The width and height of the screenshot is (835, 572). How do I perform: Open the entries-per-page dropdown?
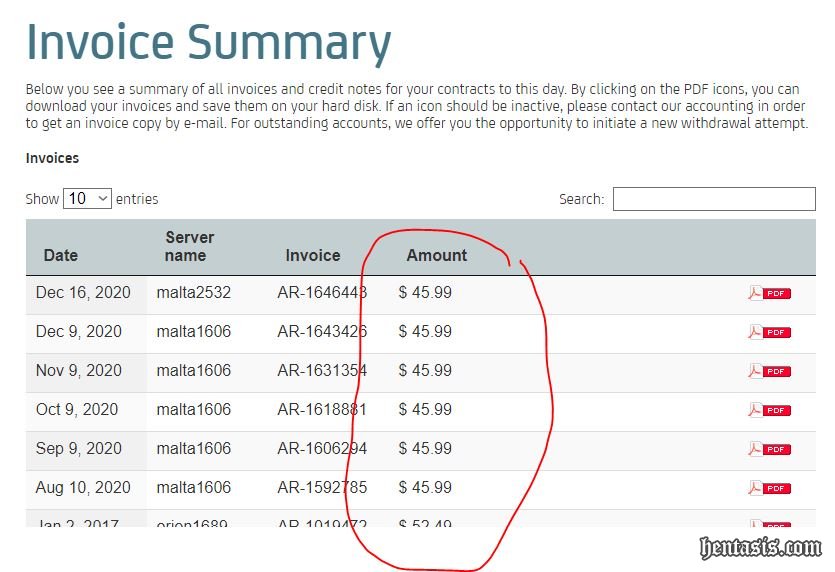pyautogui.click(x=88, y=198)
